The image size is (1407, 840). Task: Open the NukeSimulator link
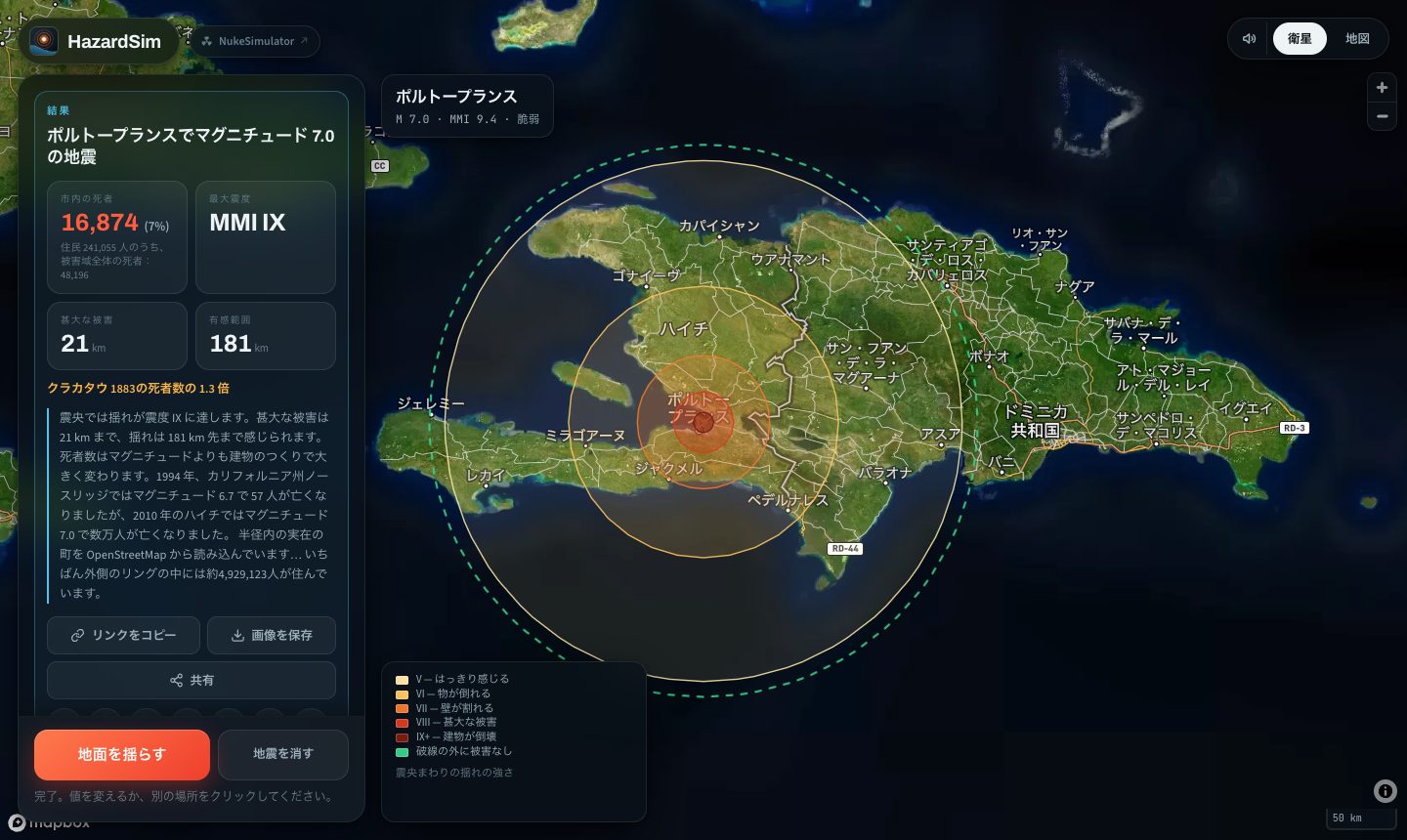pyautogui.click(x=254, y=41)
